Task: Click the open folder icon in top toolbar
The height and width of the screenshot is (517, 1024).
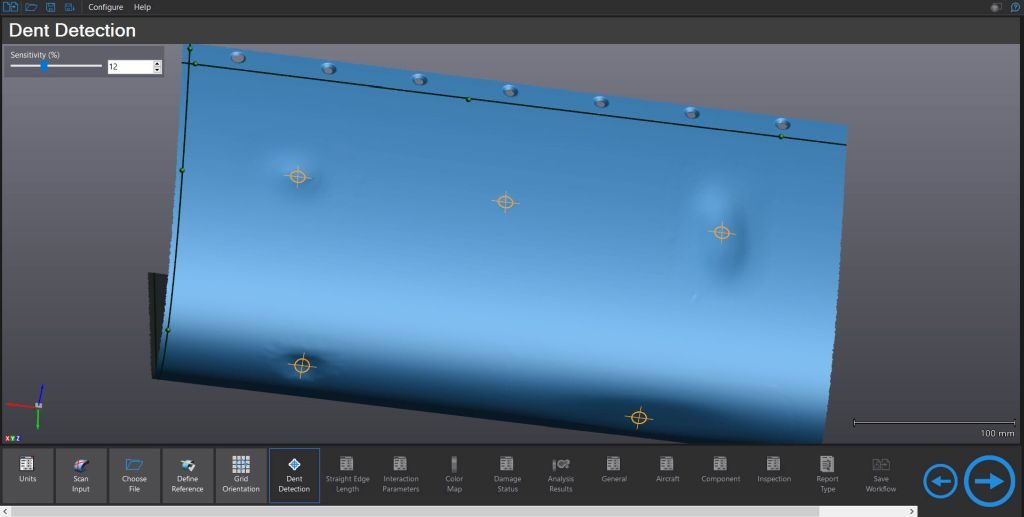Action: pyautogui.click(x=31, y=7)
